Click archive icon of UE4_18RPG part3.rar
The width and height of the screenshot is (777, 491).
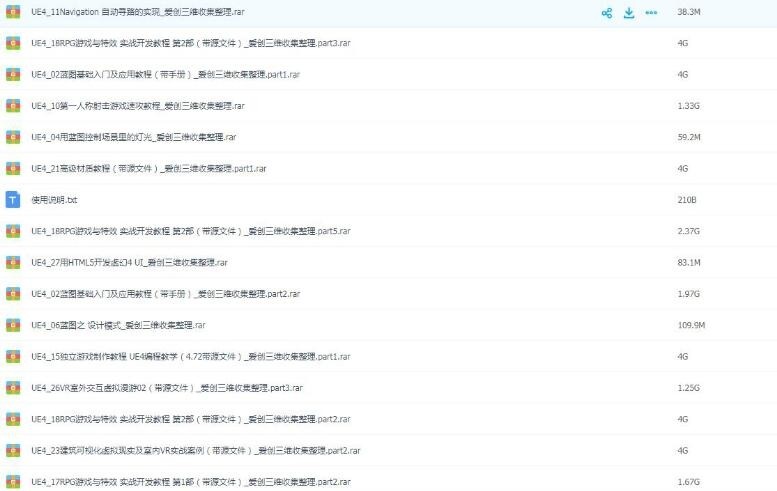click(13, 43)
